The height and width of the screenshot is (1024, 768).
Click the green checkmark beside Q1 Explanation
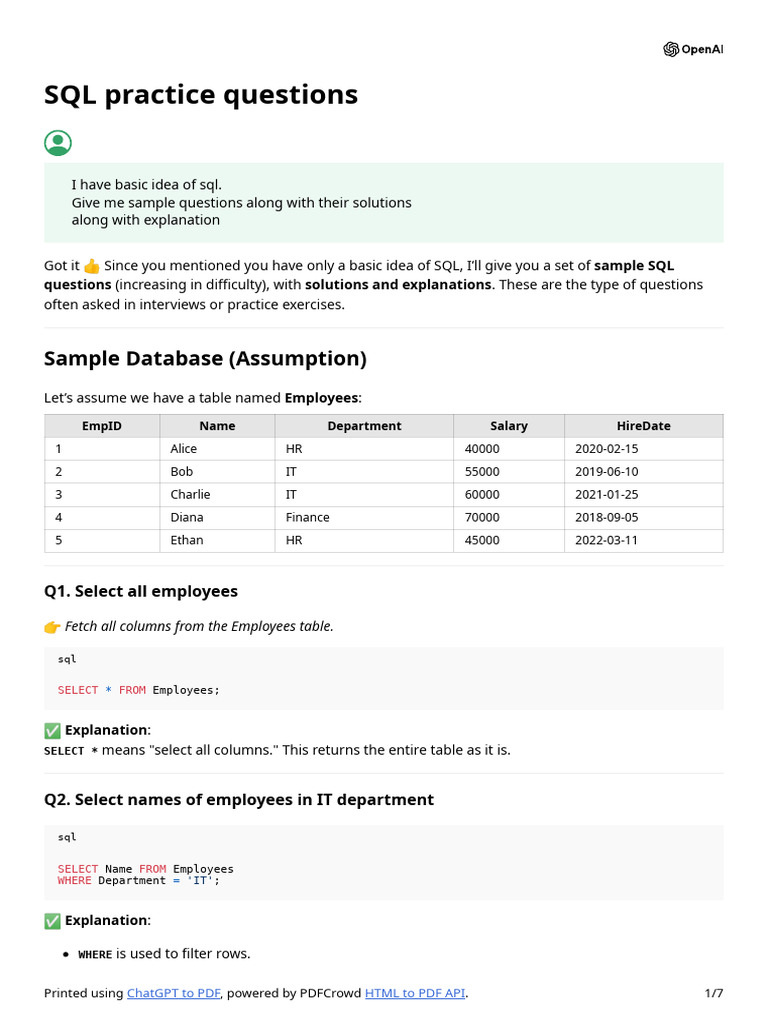pyautogui.click(x=52, y=730)
